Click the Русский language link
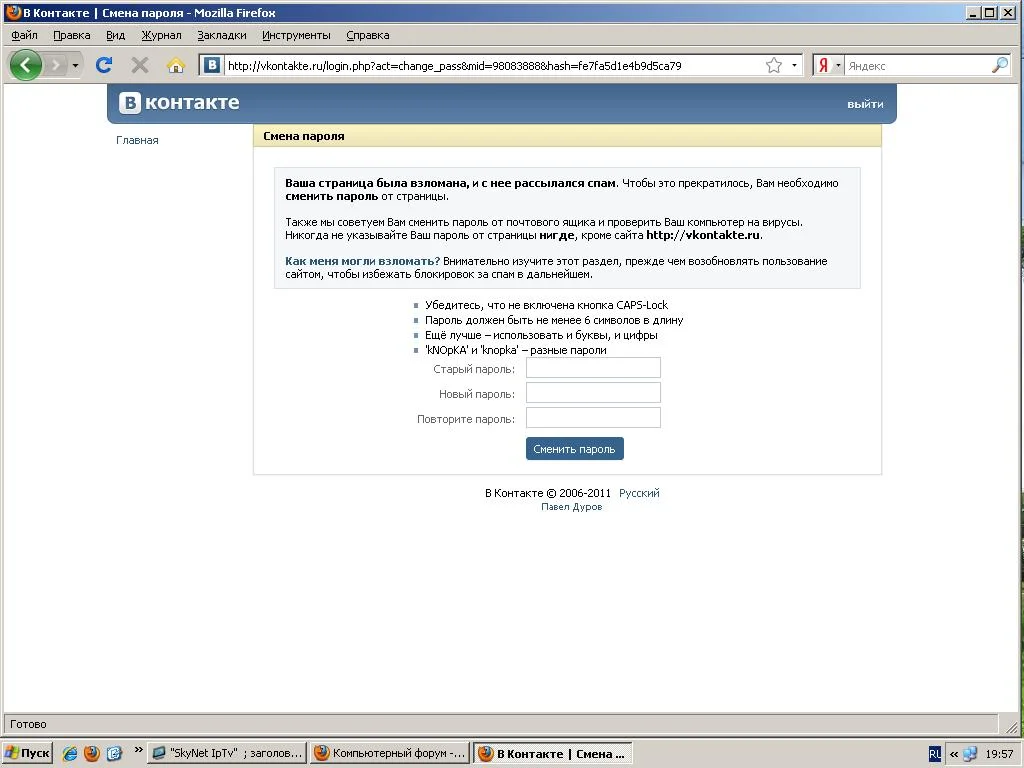 click(x=639, y=493)
